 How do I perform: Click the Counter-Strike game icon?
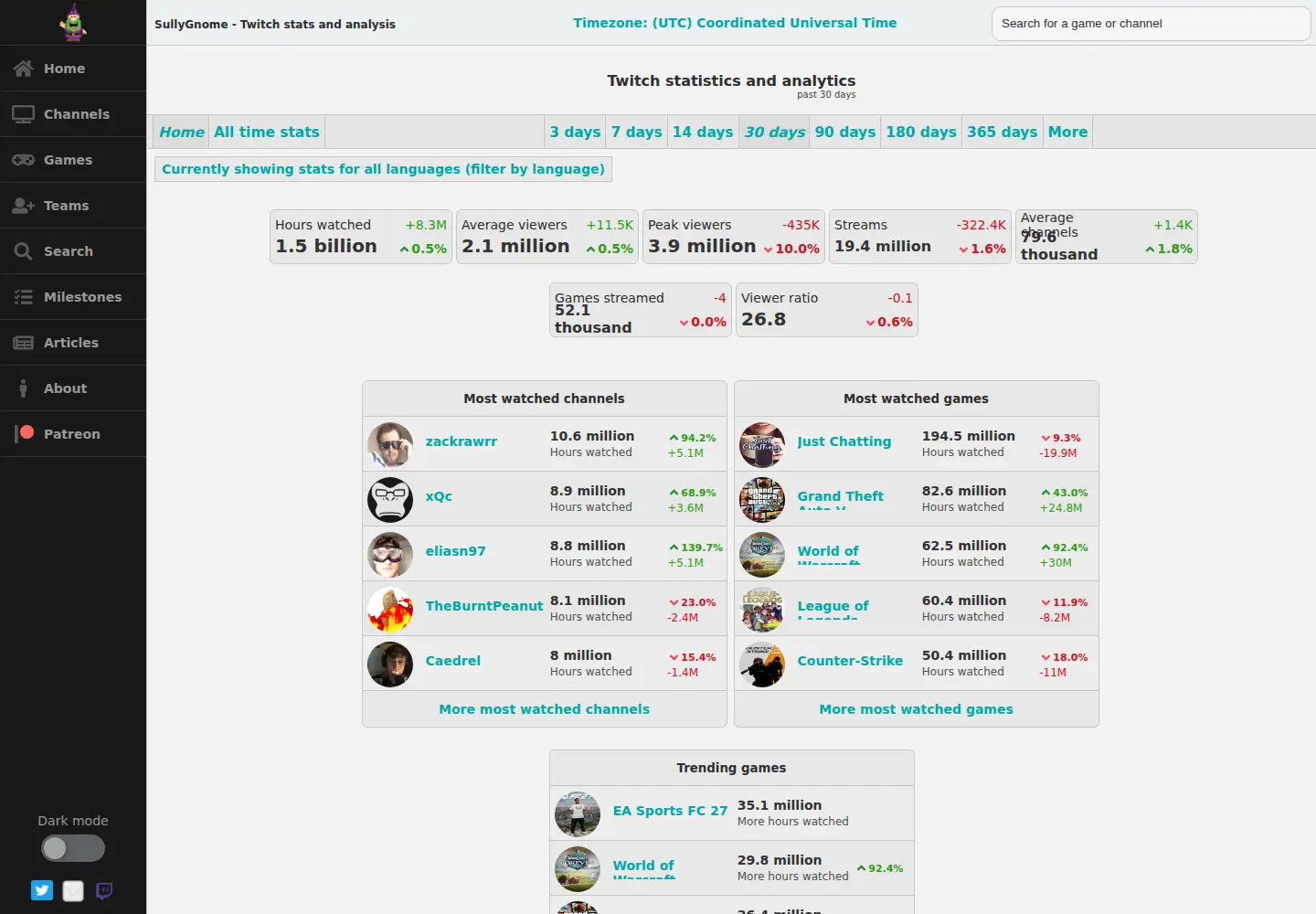762,664
